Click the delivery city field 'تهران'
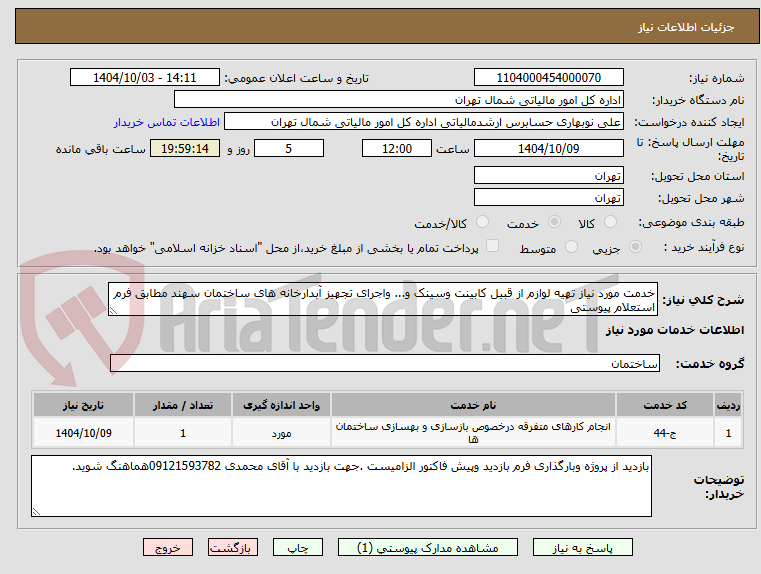Viewport: 761px width, 574px height. (x=548, y=197)
